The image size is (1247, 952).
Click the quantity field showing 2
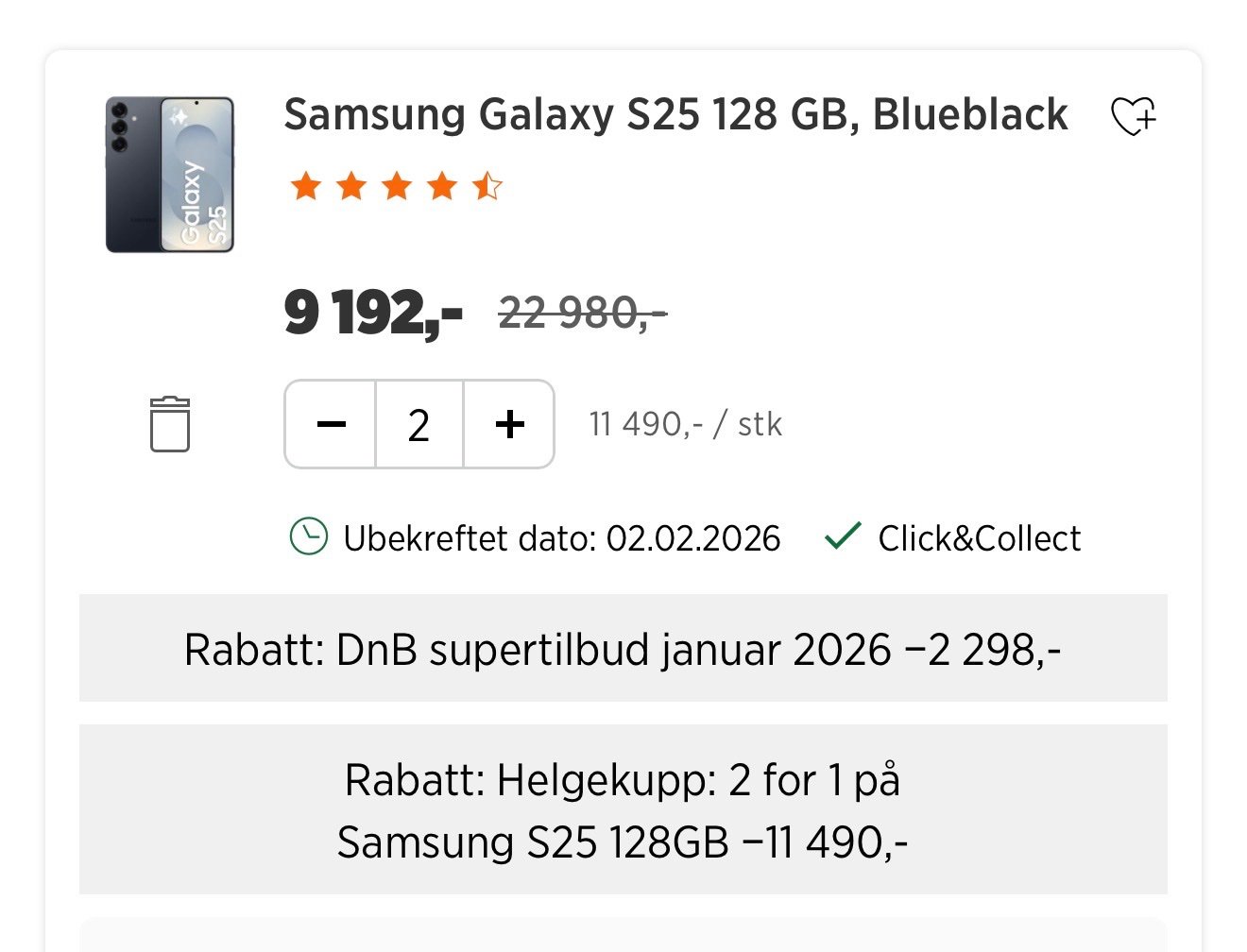[419, 424]
